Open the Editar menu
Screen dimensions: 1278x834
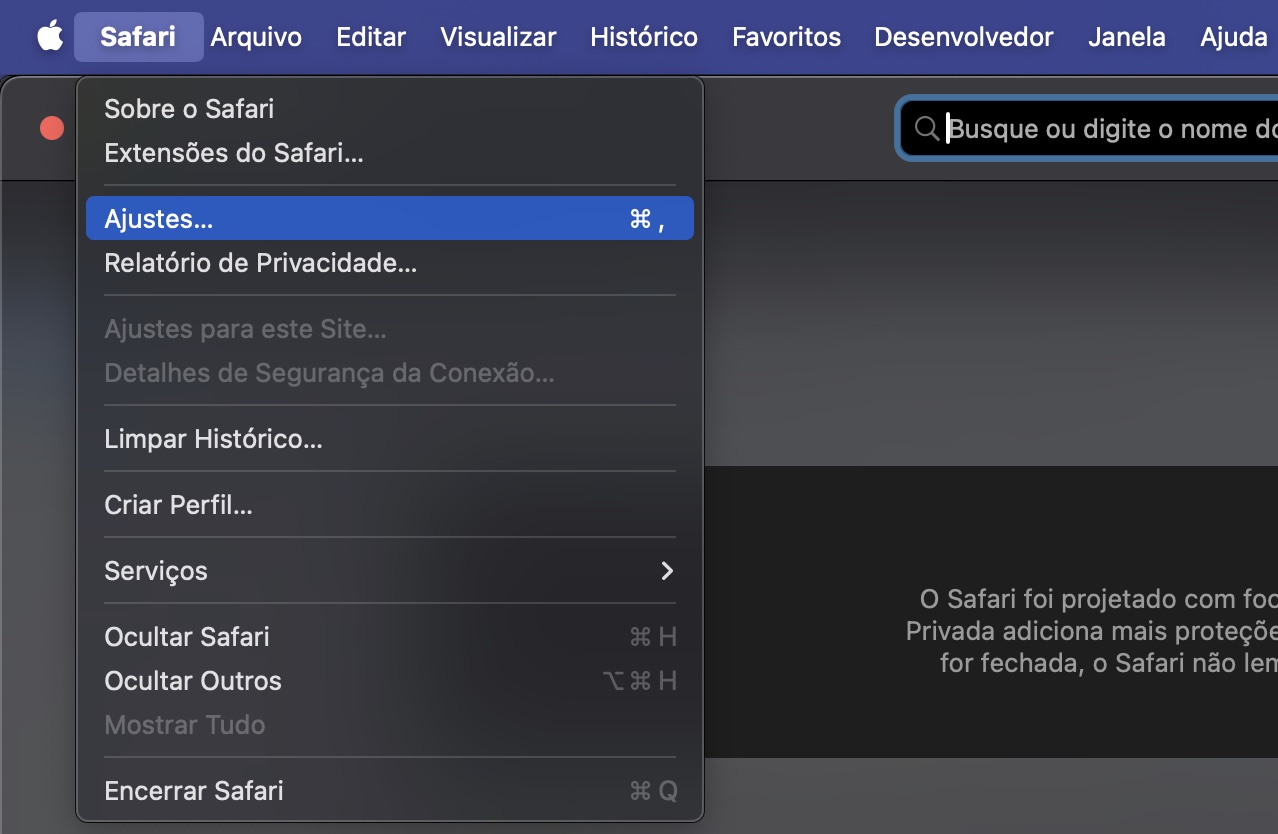pos(370,36)
